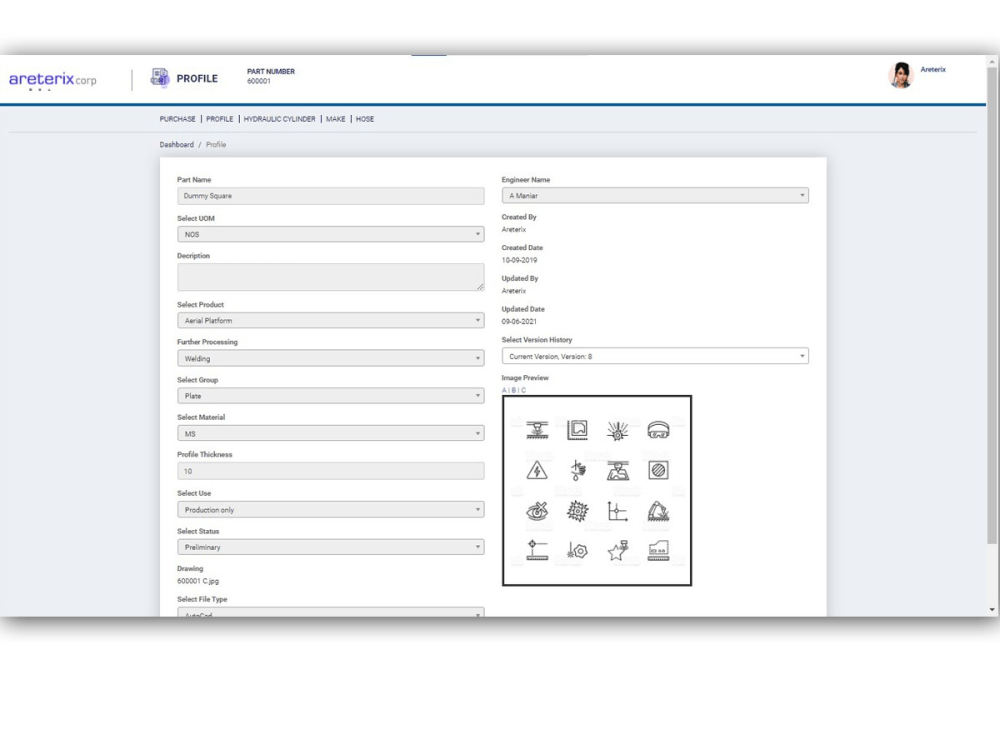Click the Areterix username in the header

[932, 70]
